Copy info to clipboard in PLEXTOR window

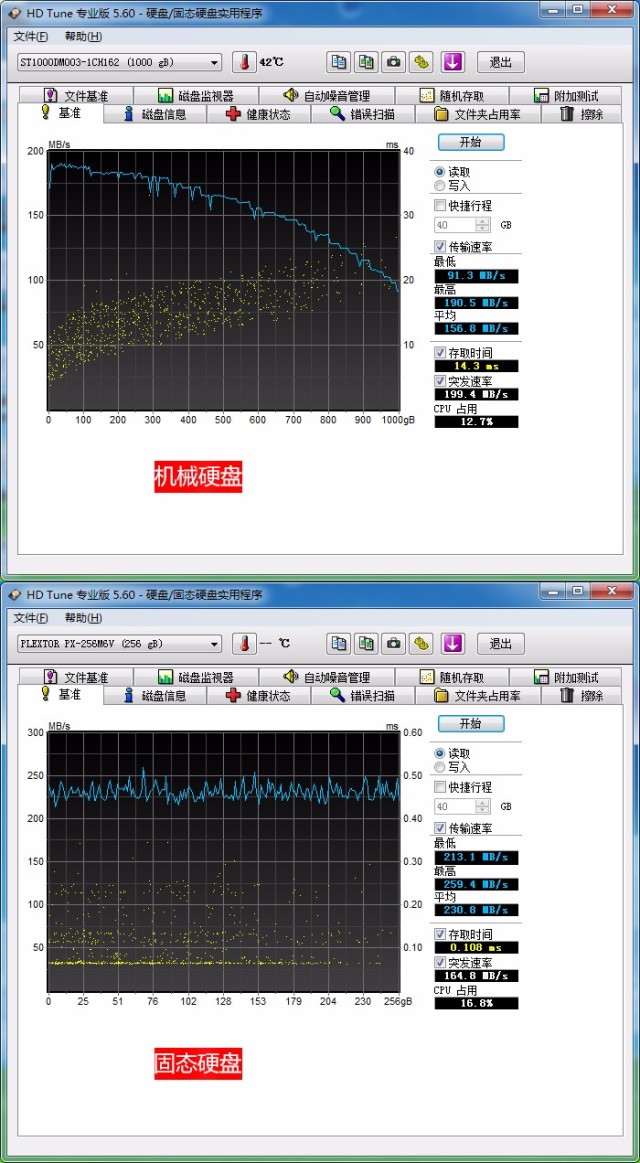(339, 643)
